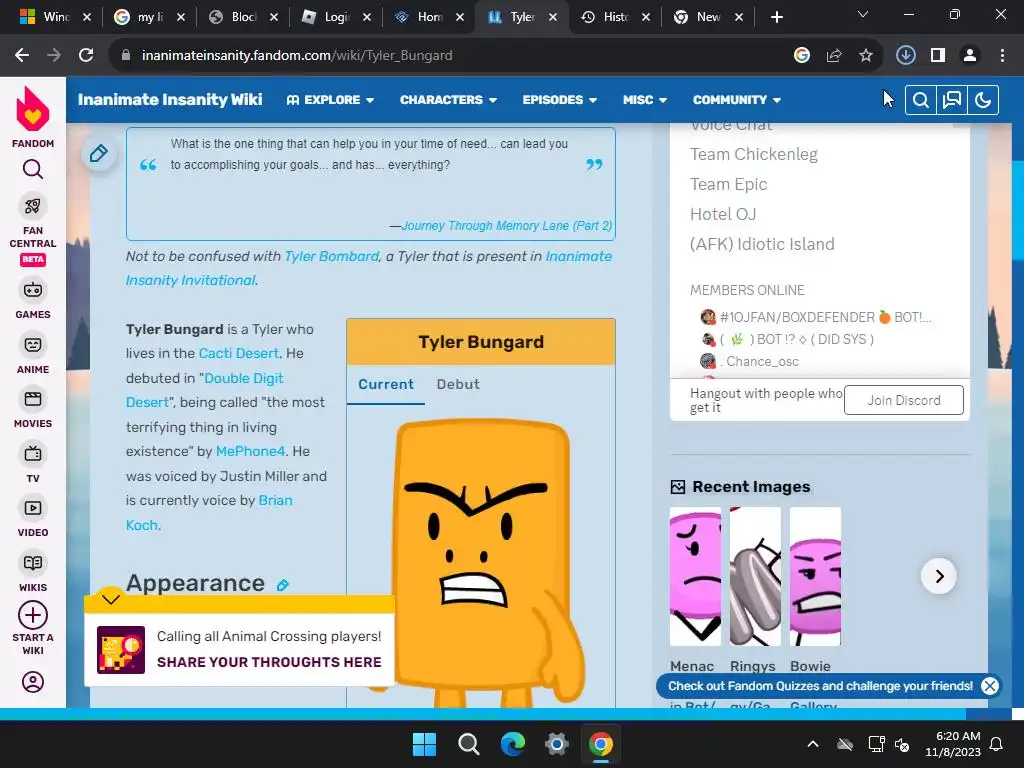
Task: Open Windows taskbar search
Action: coord(468,744)
